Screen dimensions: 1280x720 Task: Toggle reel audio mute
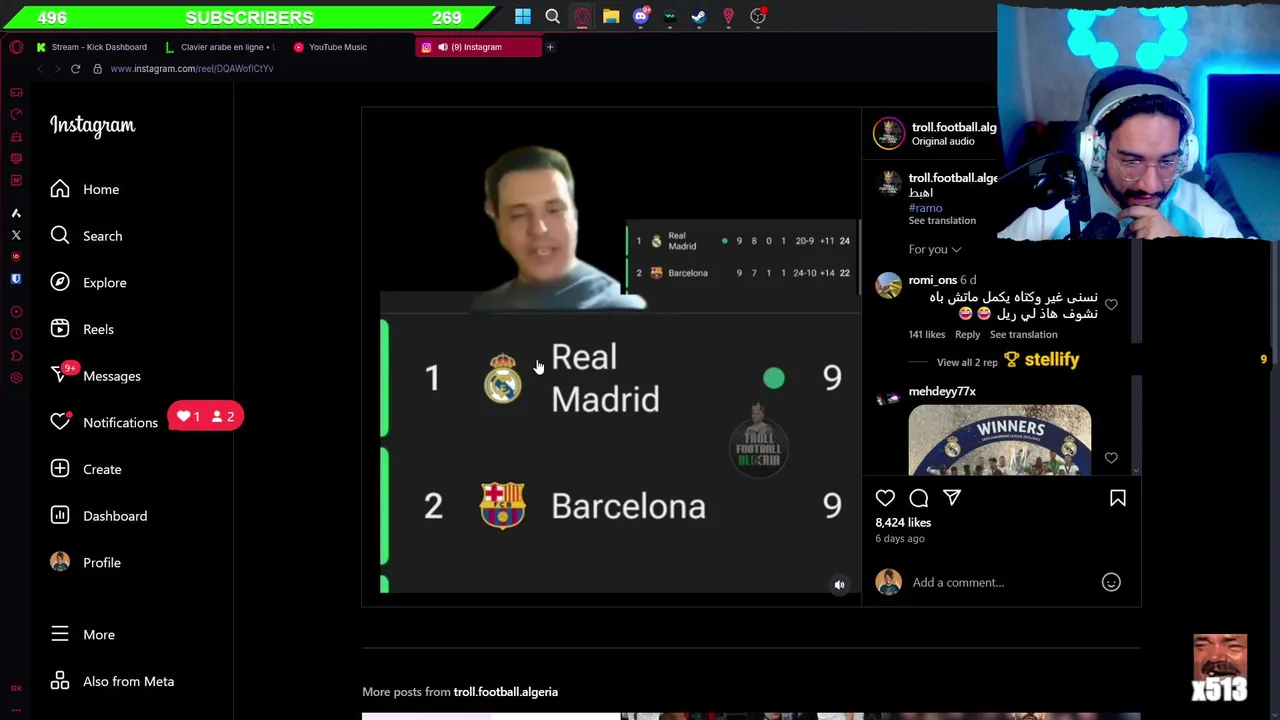pyautogui.click(x=840, y=585)
